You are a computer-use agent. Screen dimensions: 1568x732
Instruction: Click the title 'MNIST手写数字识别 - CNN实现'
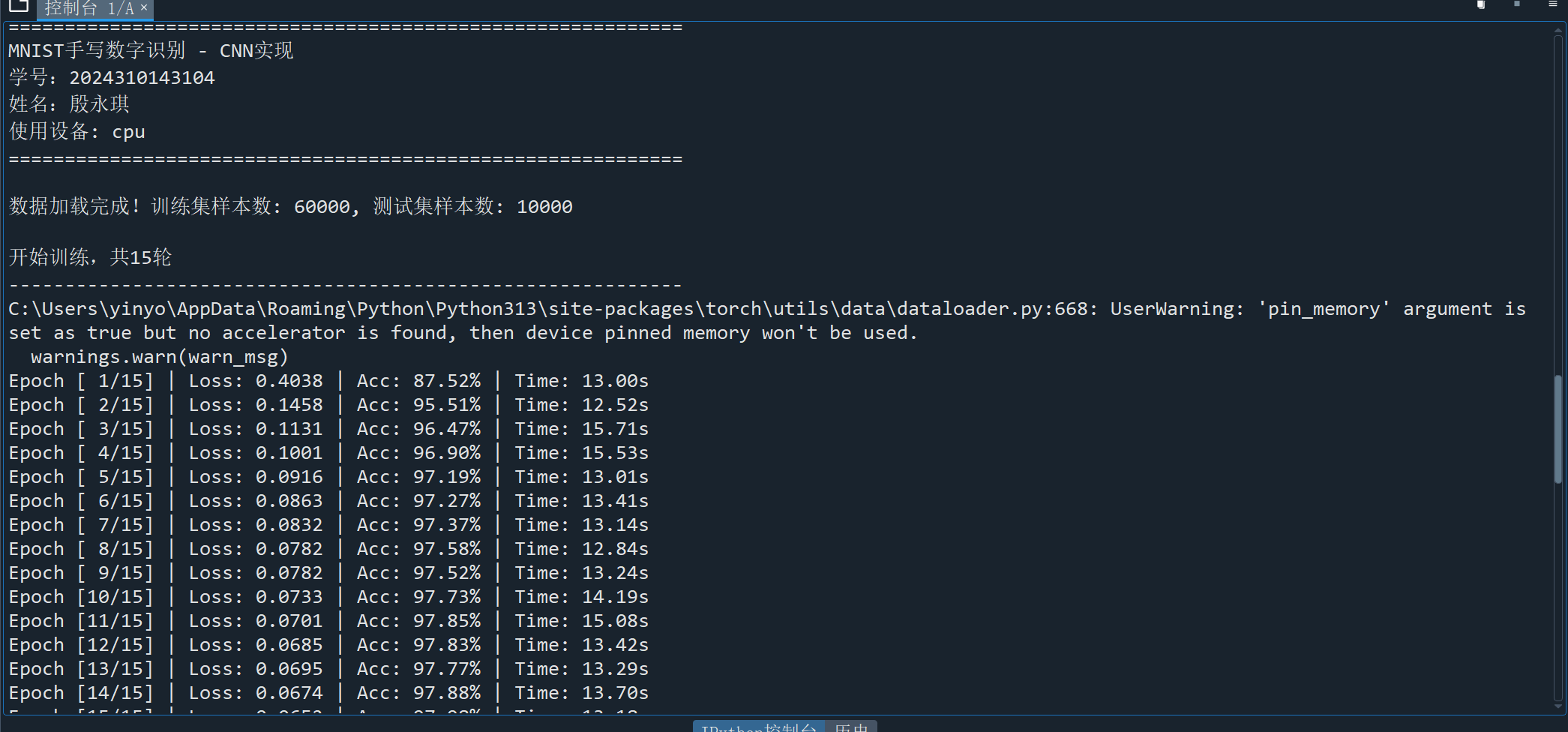[x=151, y=51]
